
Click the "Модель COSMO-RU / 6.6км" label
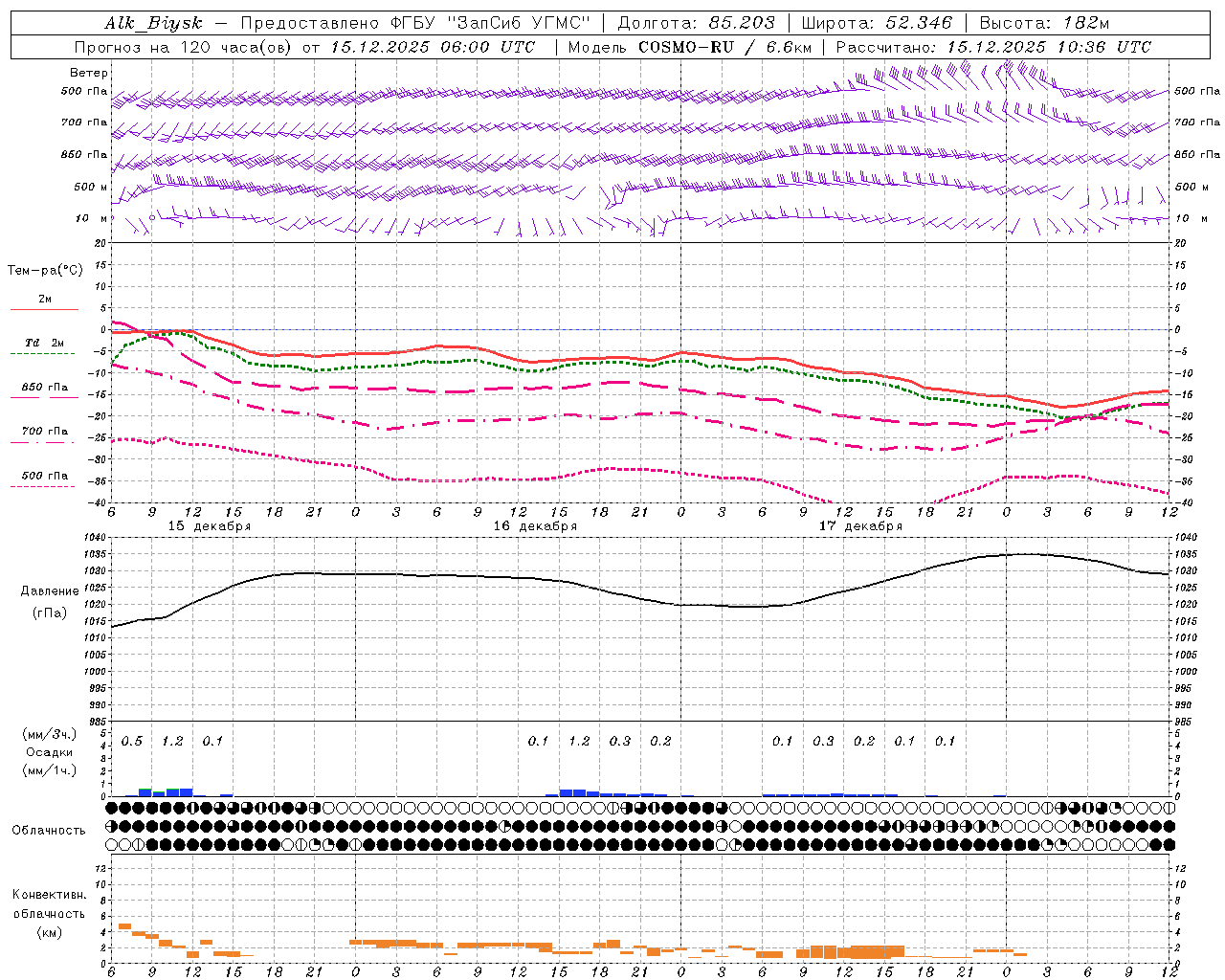click(690, 47)
